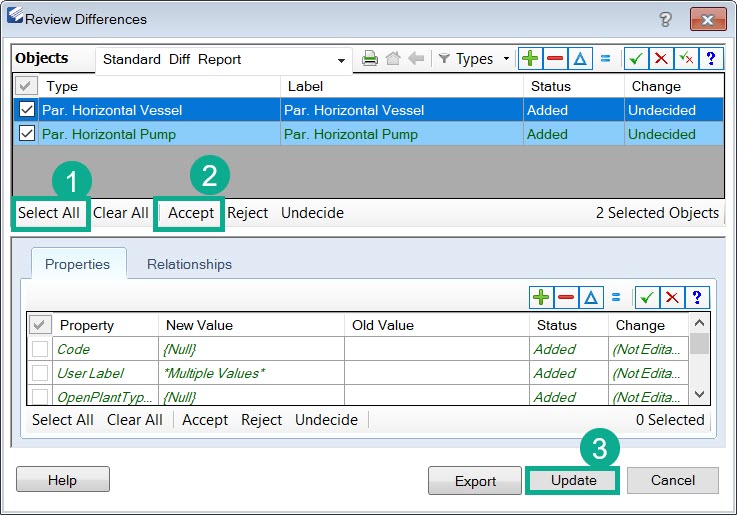This screenshot has height=515, width=737.
Task: Toggle the equals filter in Properties toolbar
Action: [x=616, y=297]
